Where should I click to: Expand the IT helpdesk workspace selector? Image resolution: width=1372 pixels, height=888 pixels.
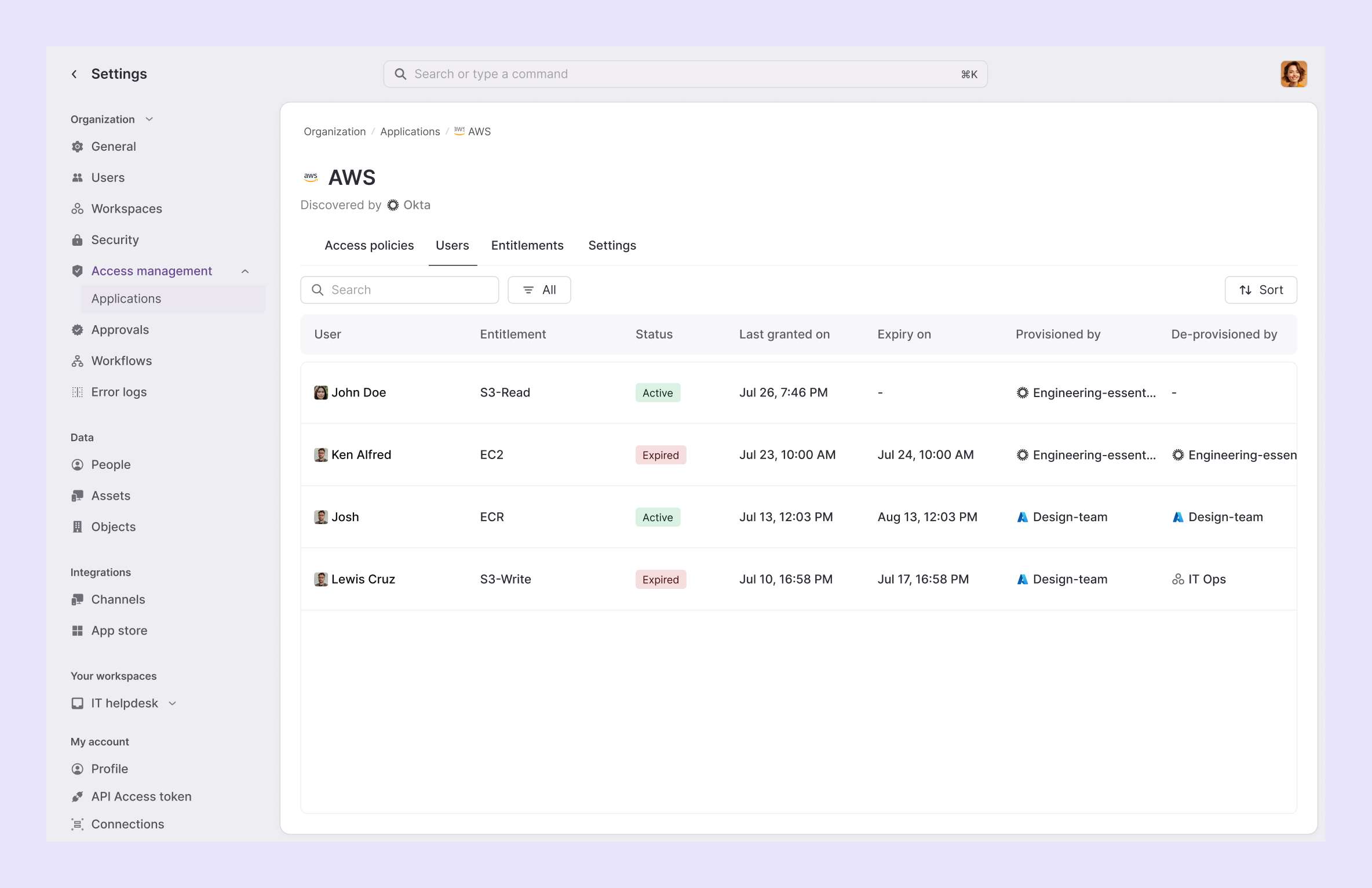click(x=172, y=703)
